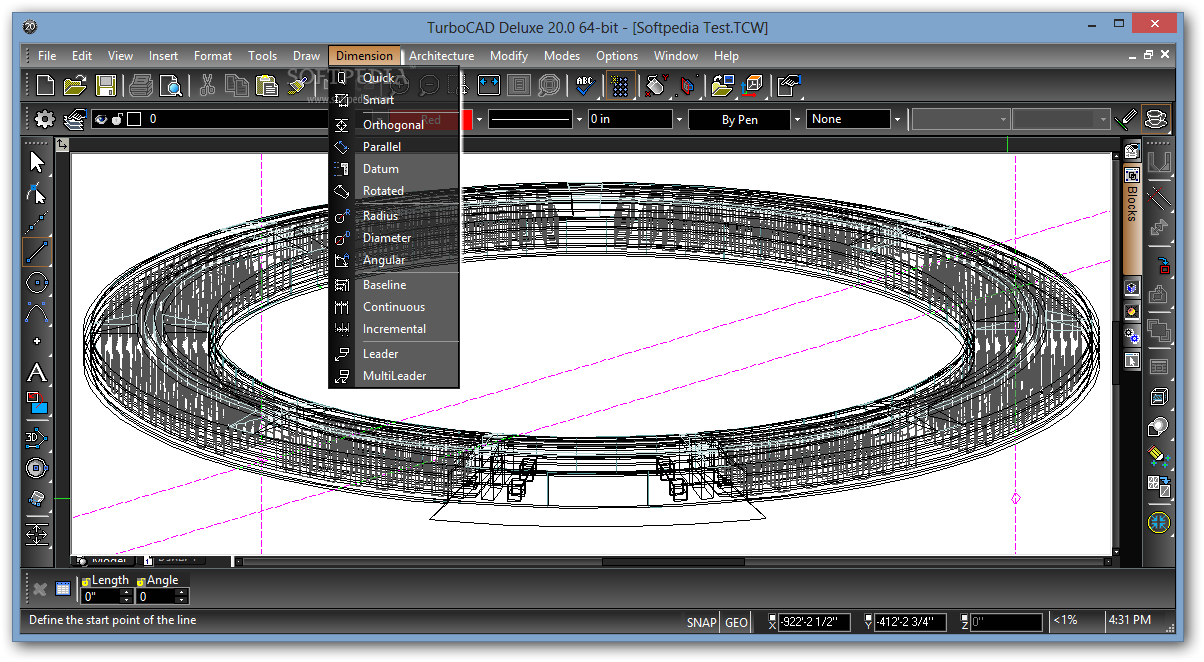This screenshot has width=1204, height=662.
Task: Pick Baseline dimension entry
Action: (394, 285)
